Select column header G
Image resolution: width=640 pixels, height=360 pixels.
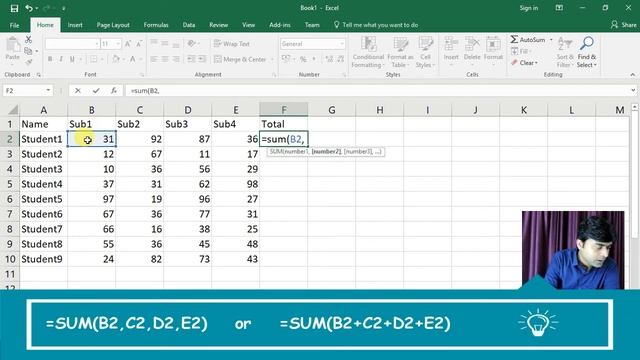(332, 110)
